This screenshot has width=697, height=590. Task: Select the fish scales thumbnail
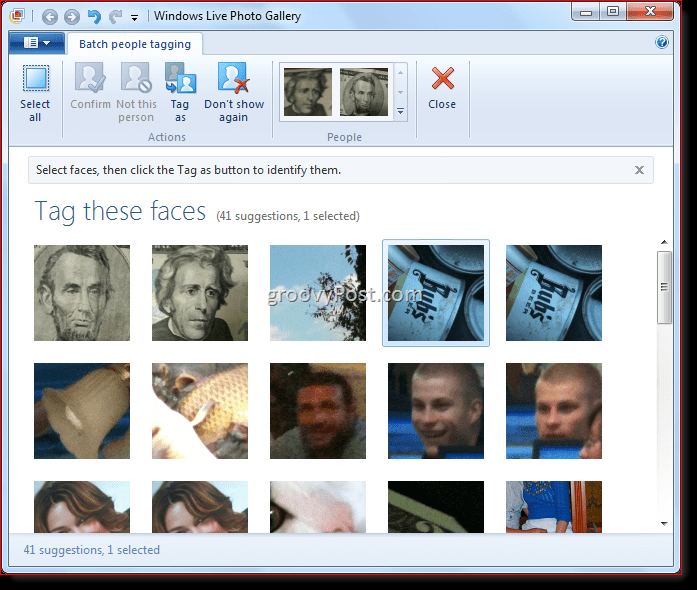tap(200, 411)
